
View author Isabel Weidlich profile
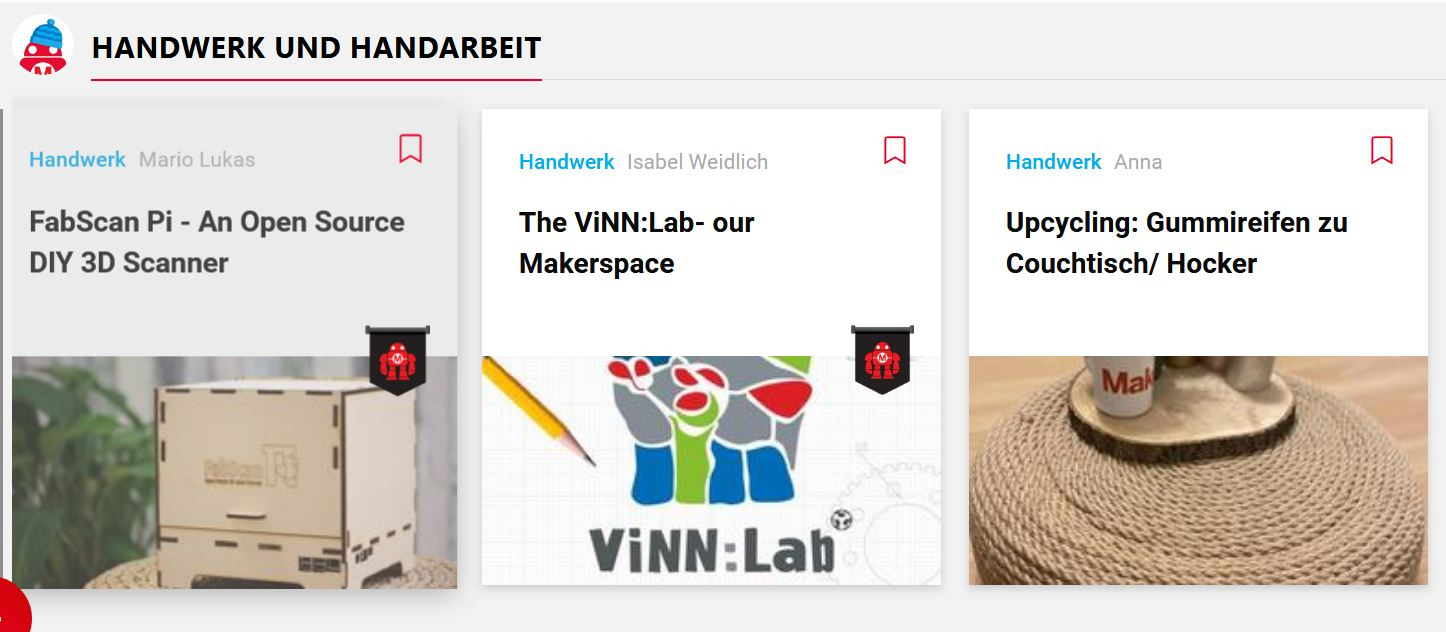[698, 161]
